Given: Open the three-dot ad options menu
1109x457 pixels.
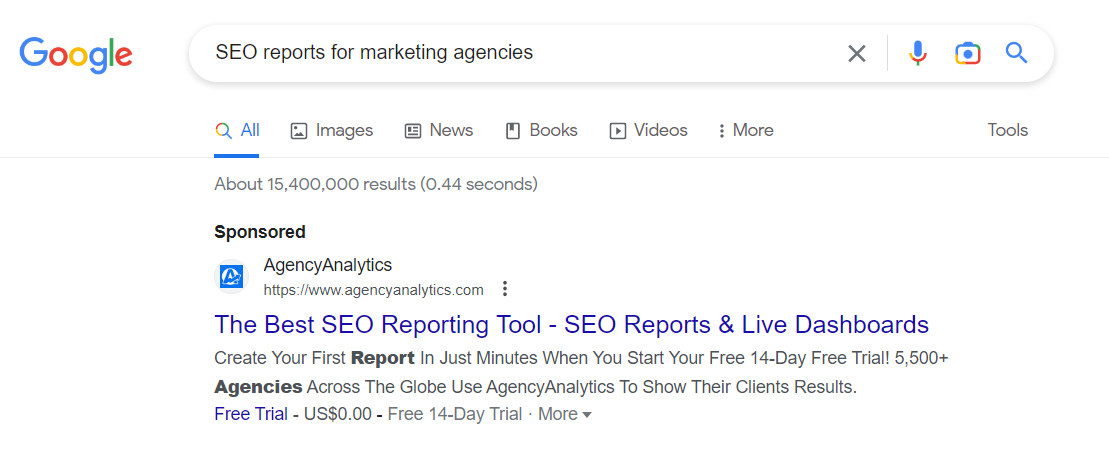Looking at the screenshot, I should click(x=504, y=289).
